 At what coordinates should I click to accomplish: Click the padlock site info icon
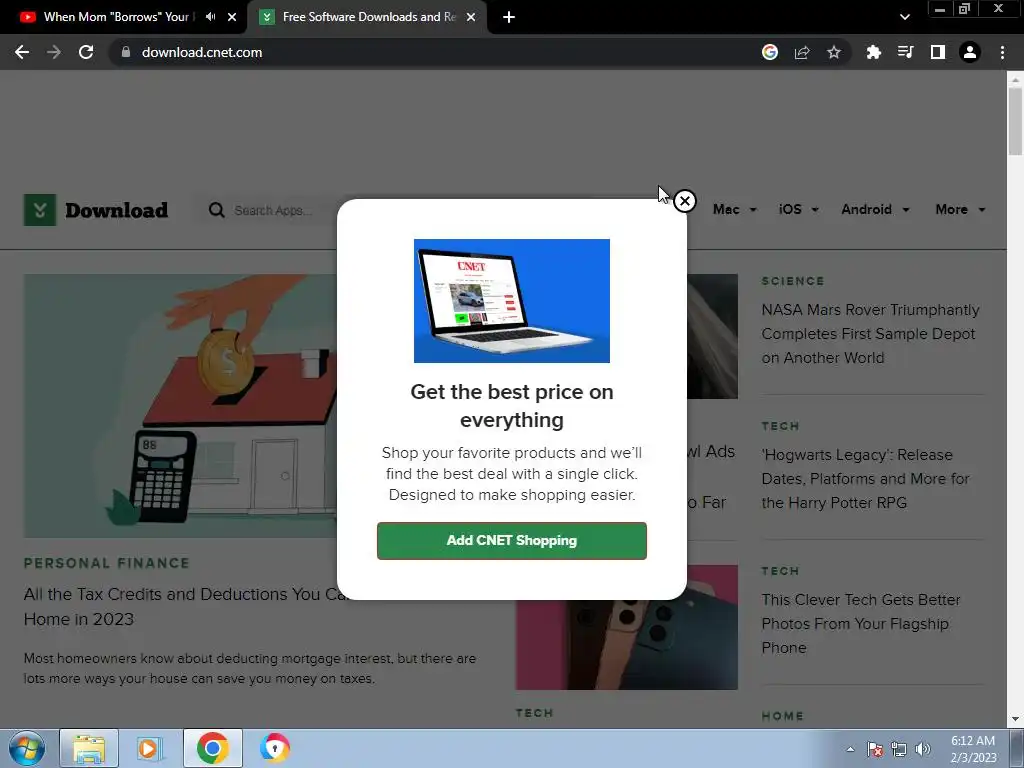[x=126, y=52]
